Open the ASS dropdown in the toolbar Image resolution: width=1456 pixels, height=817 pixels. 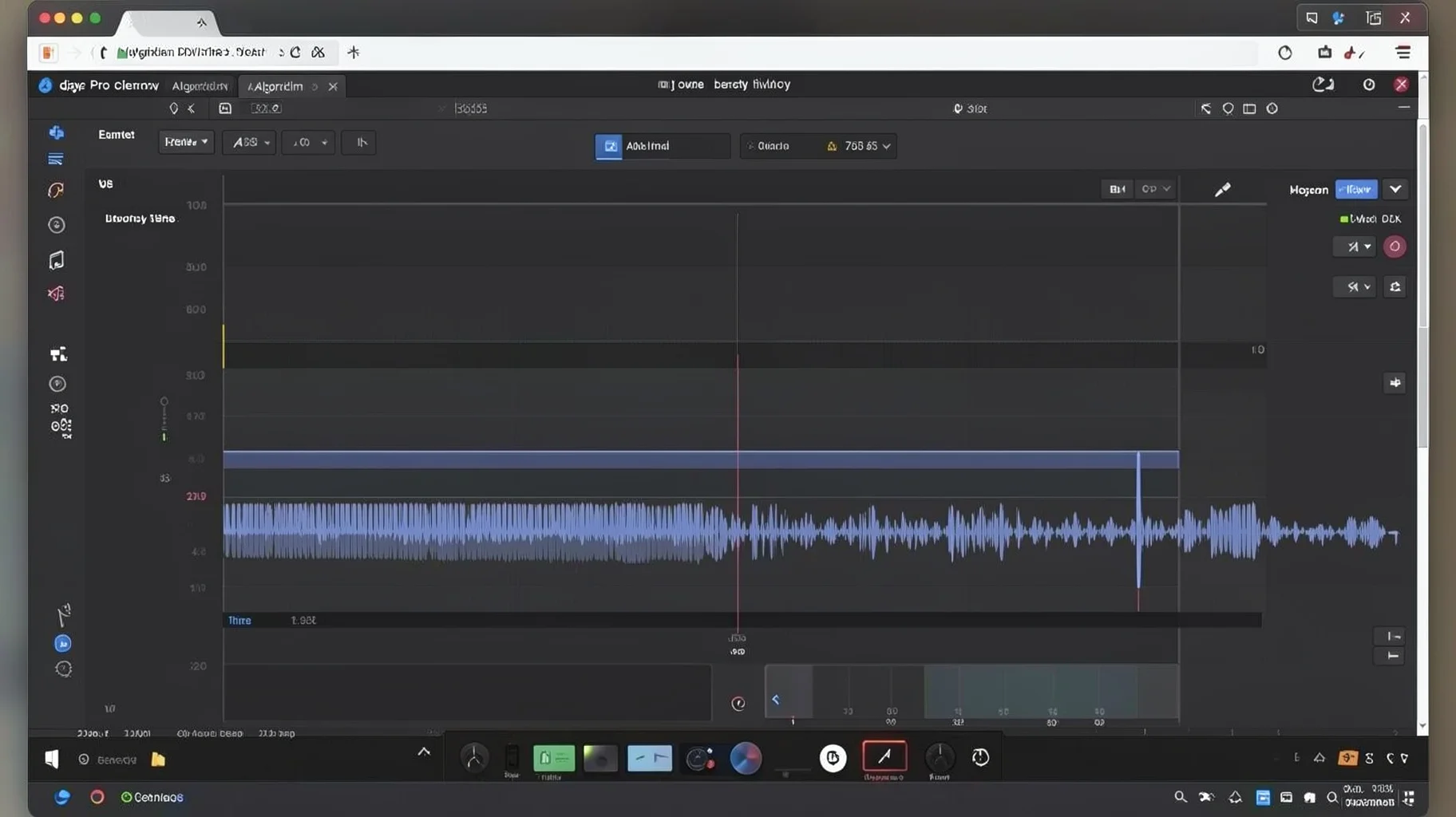249,143
